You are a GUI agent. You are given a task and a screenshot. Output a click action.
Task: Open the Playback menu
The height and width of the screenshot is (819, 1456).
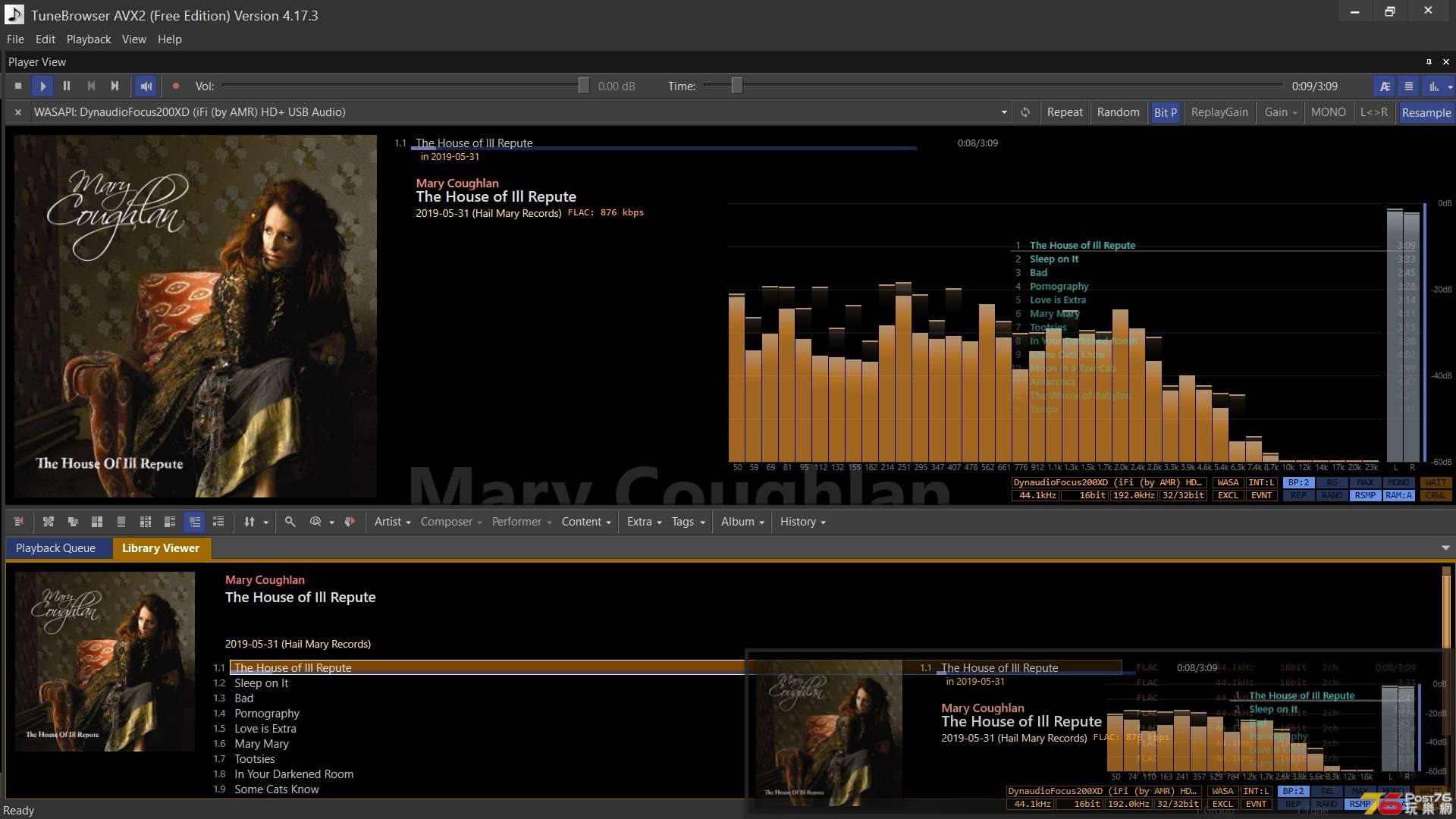tap(89, 39)
